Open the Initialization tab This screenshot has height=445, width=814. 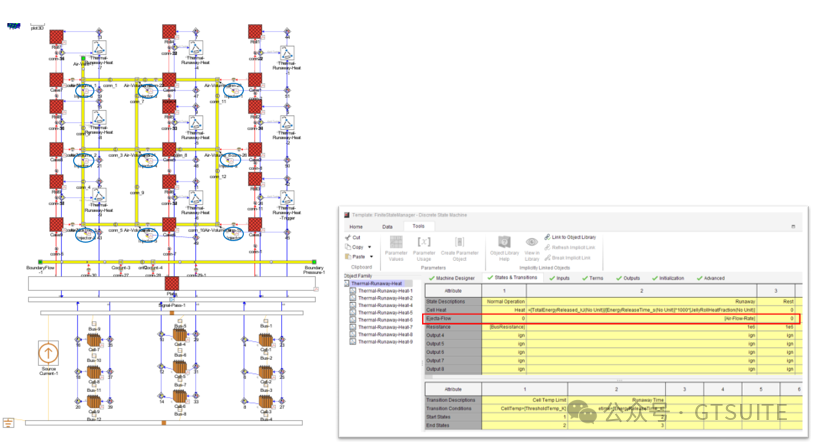pyautogui.click(x=668, y=278)
